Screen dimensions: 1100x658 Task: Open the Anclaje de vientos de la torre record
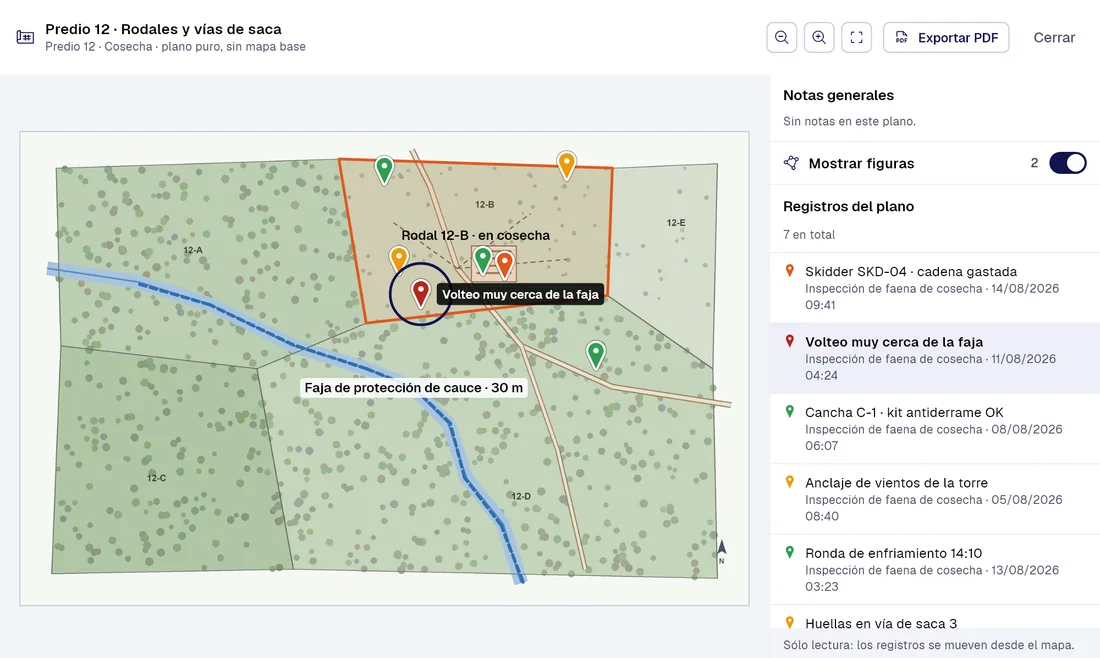(x=934, y=499)
